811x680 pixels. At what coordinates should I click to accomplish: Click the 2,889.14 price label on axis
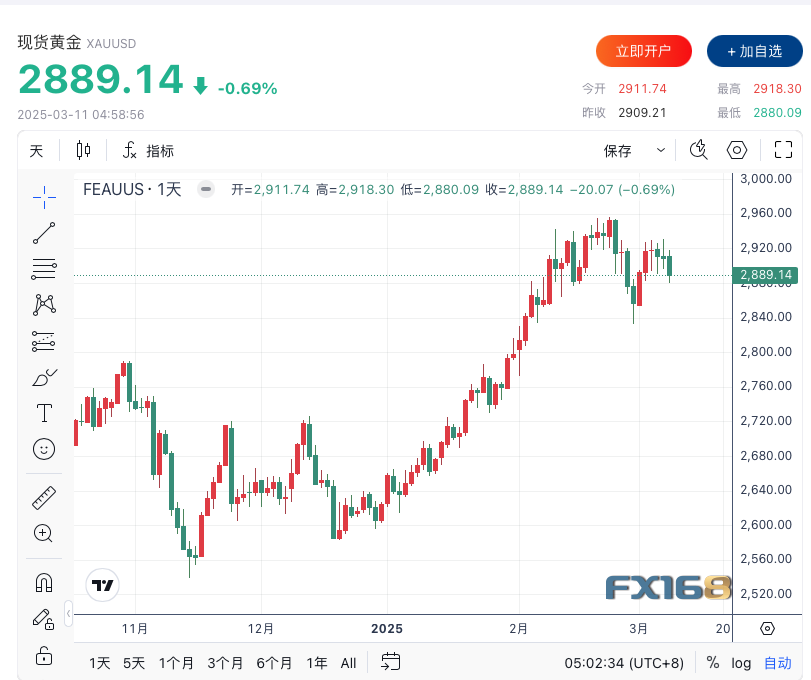click(x=765, y=275)
